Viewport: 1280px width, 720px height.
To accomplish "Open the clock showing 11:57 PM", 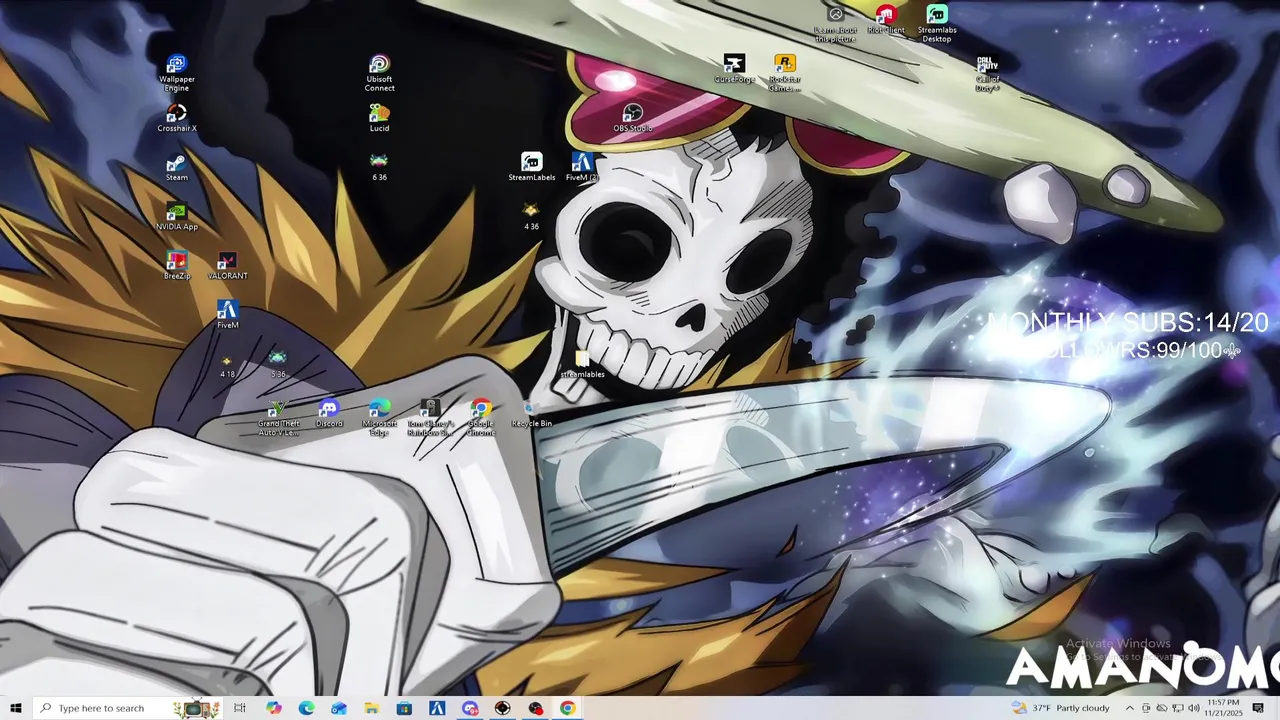I will click(1223, 708).
